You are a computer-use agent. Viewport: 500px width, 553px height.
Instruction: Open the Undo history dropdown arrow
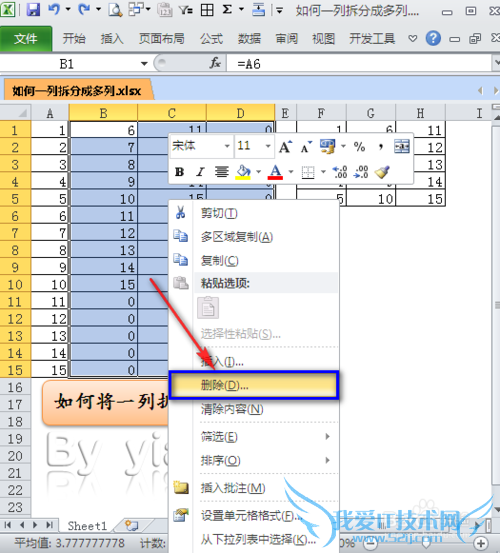(x=68, y=10)
